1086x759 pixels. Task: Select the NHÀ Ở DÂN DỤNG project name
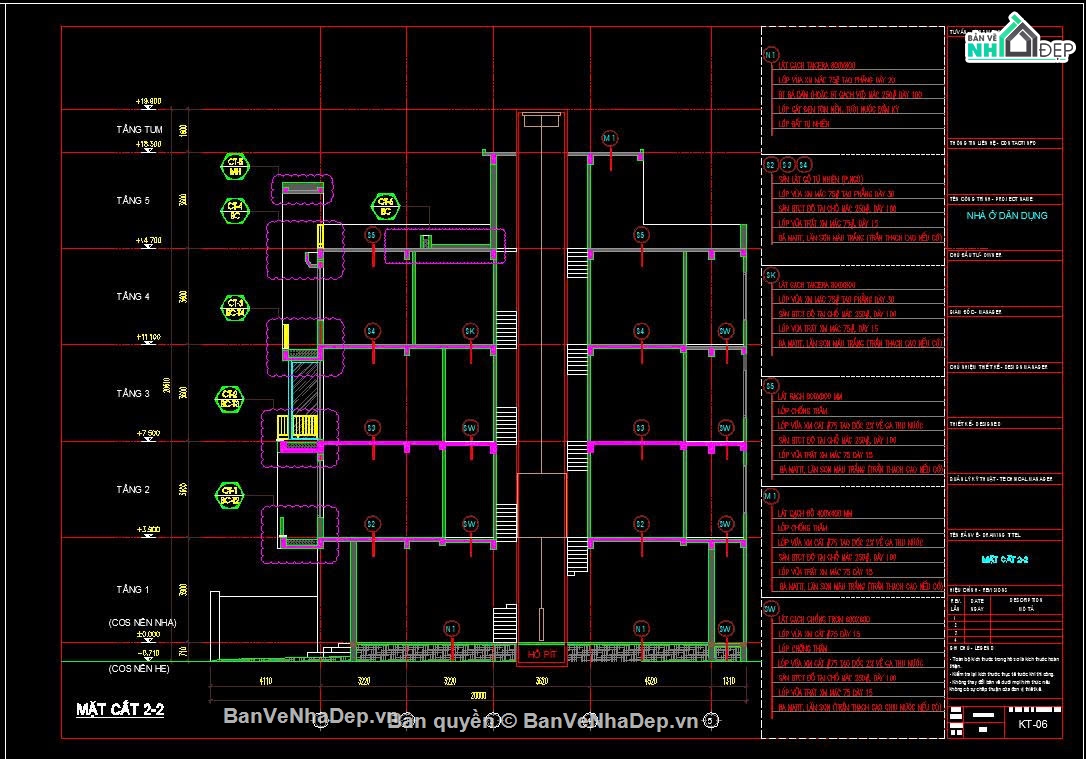click(1006, 215)
